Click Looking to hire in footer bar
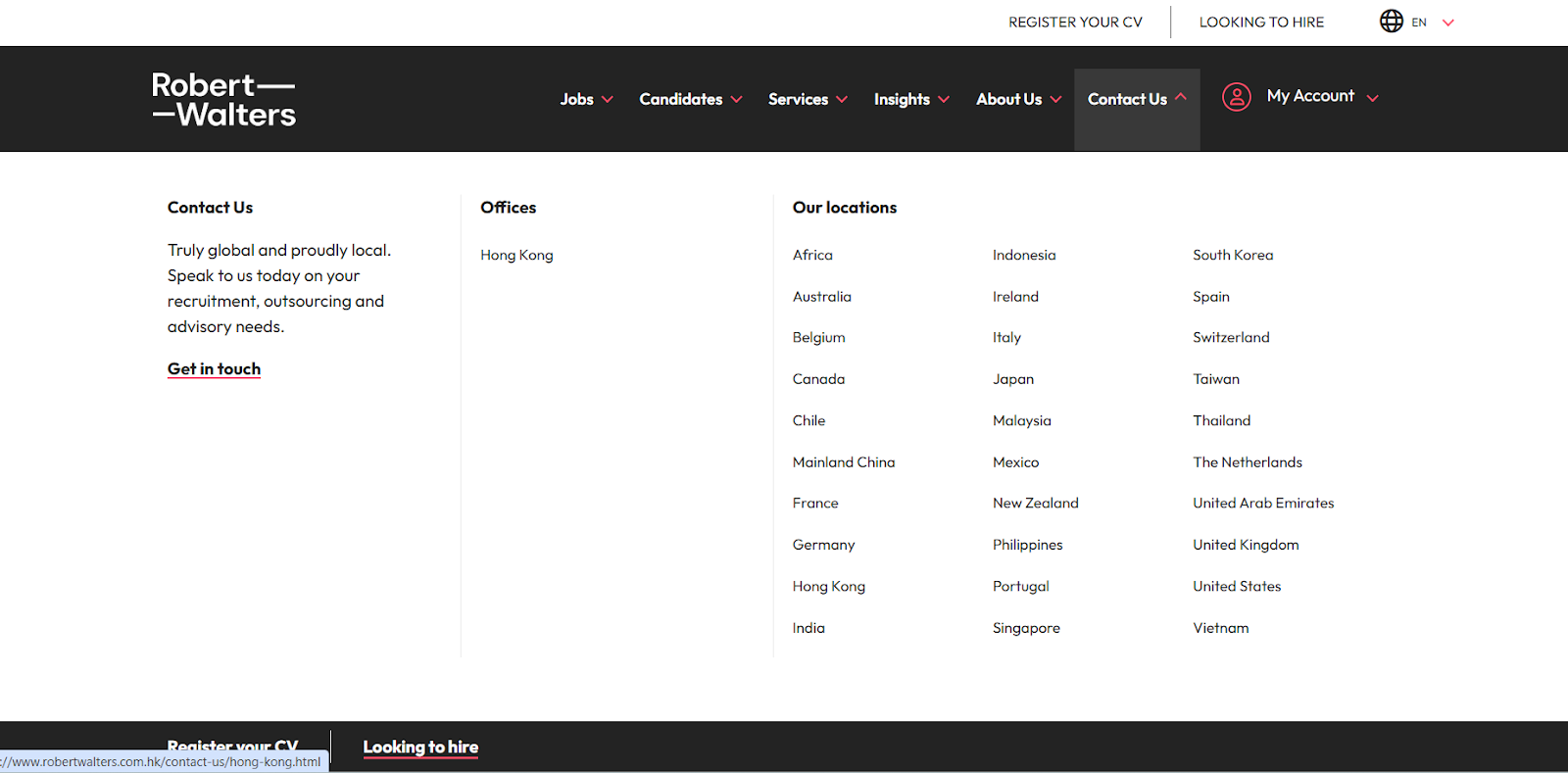The height and width of the screenshot is (773, 1568). point(420,747)
